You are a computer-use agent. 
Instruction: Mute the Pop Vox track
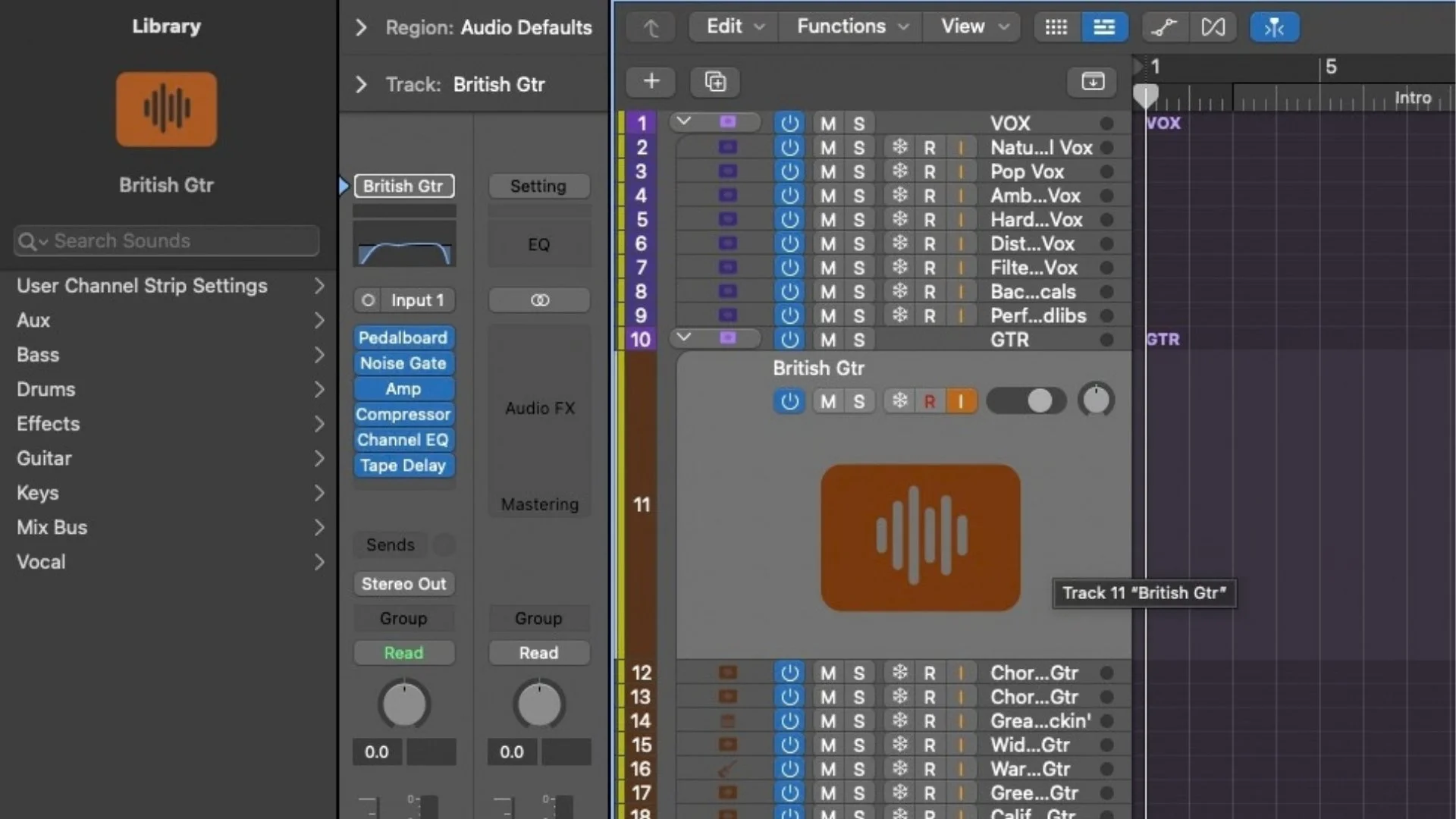(828, 171)
